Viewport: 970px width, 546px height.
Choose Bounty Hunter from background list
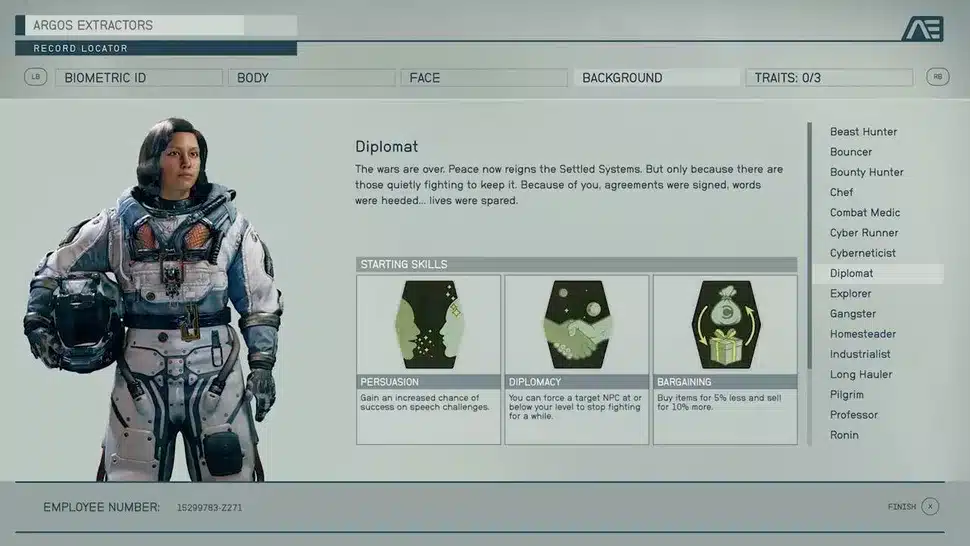coord(866,172)
